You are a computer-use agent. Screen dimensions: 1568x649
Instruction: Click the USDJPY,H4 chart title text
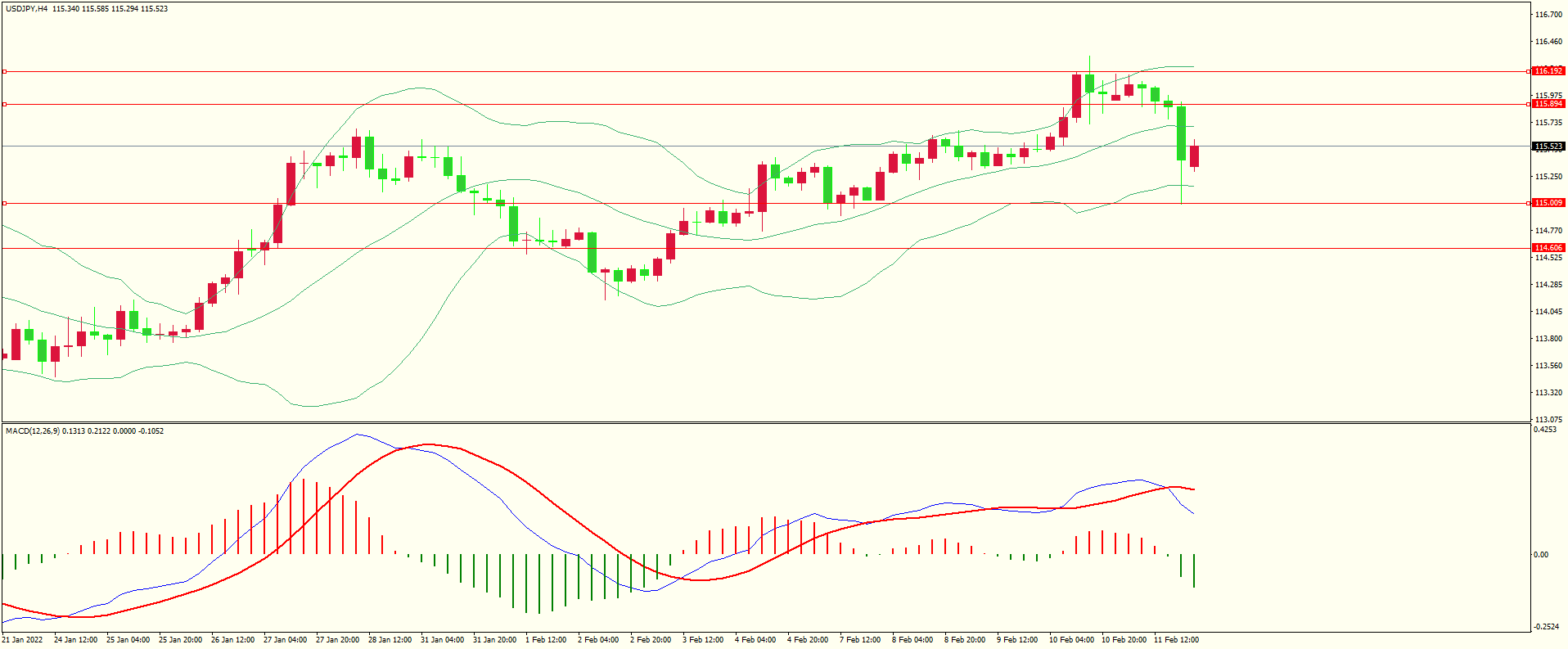(x=26, y=9)
